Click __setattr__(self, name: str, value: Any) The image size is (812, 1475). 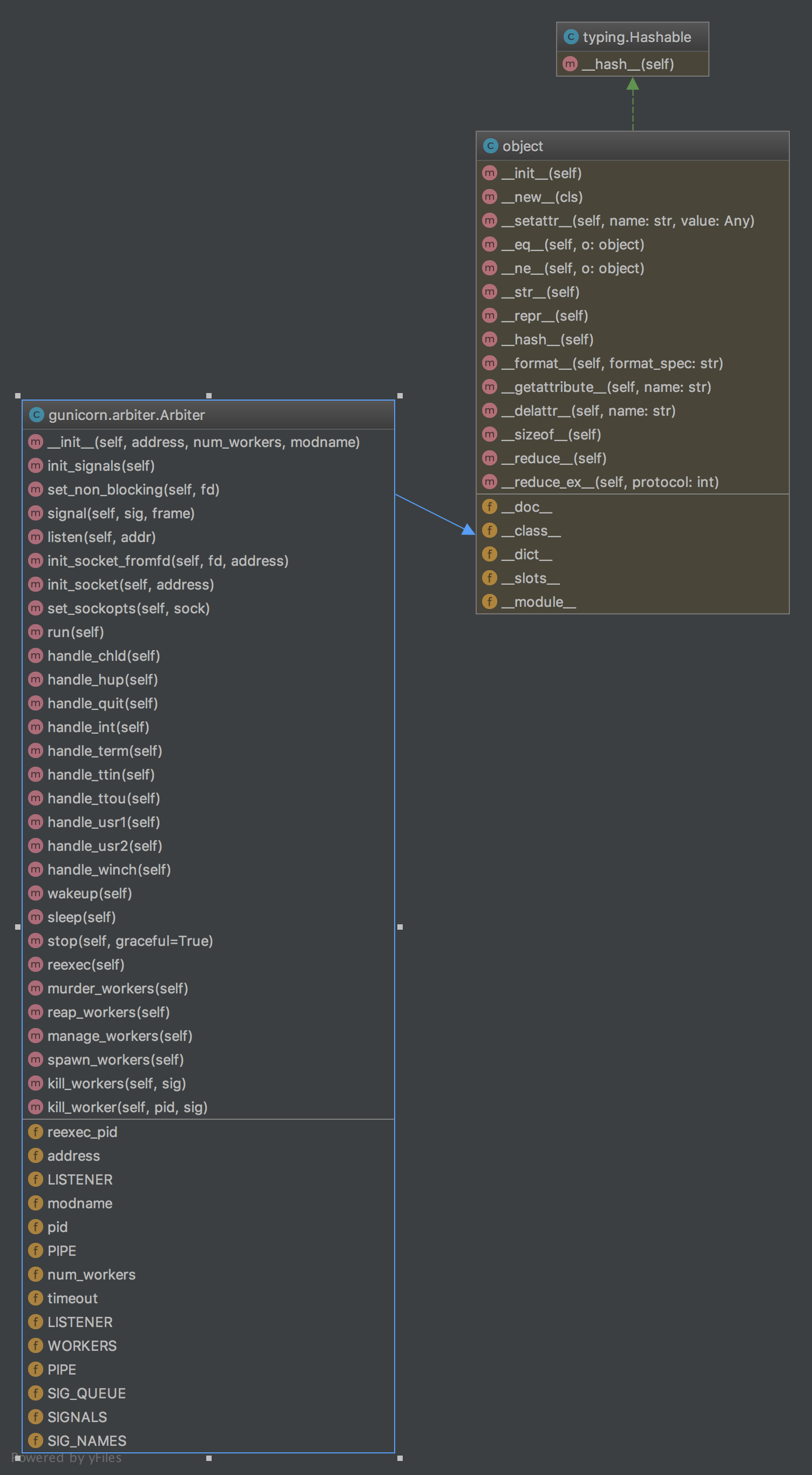coord(633,220)
